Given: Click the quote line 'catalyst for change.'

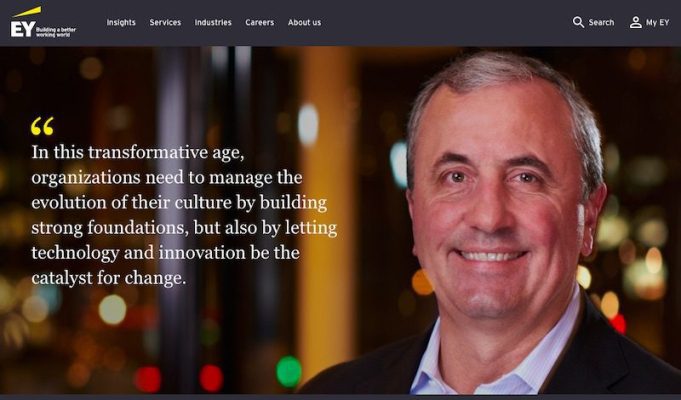Looking at the screenshot, I should [x=109, y=278].
